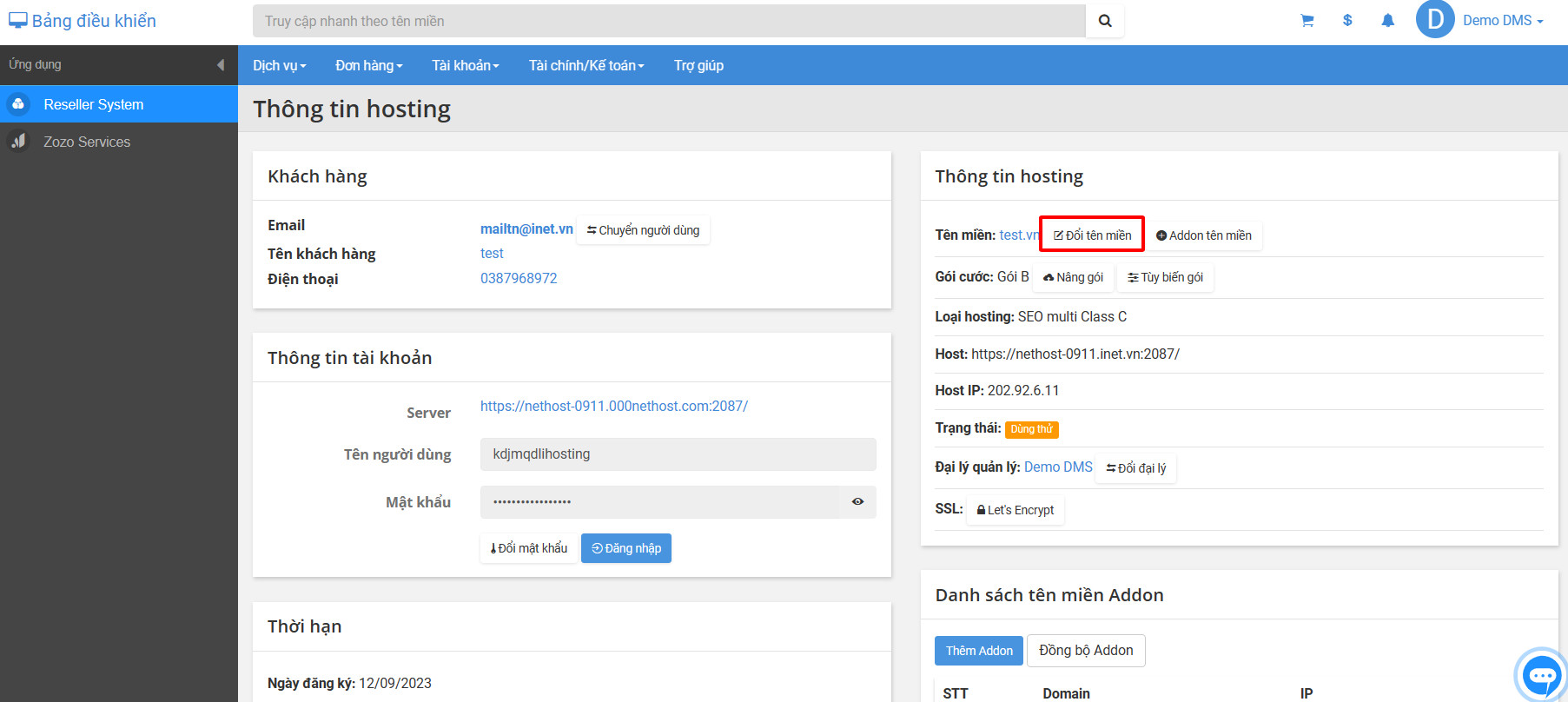Open the customer name test link
Image resolution: width=1568 pixels, height=702 pixels.
click(492, 253)
